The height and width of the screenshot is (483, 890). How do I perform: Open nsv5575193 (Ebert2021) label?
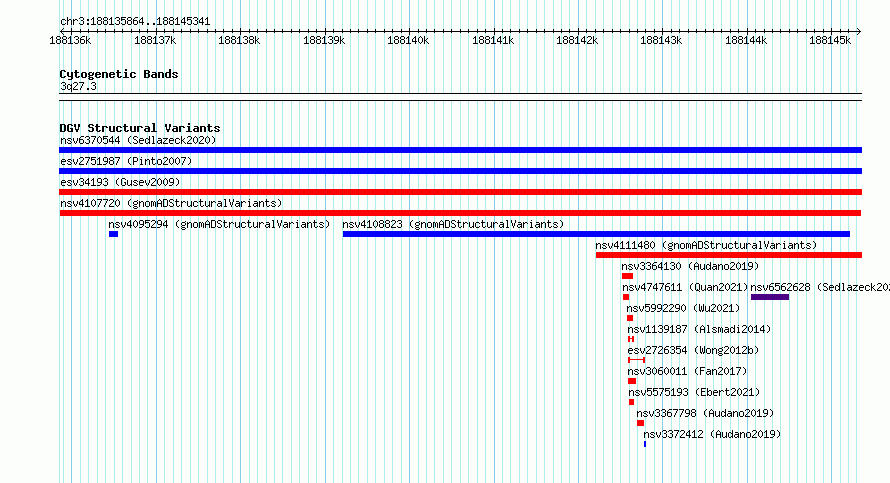(x=694, y=392)
